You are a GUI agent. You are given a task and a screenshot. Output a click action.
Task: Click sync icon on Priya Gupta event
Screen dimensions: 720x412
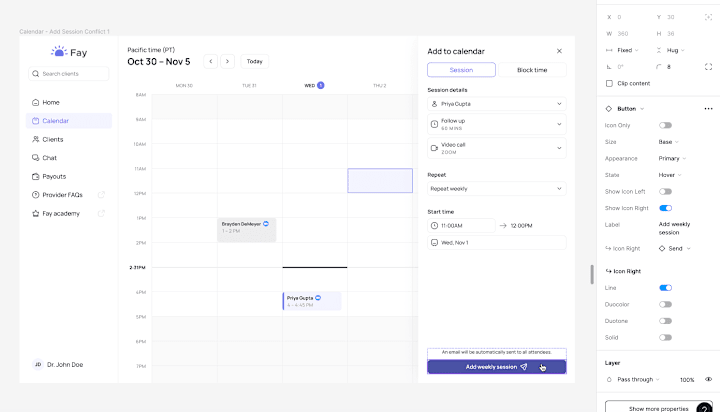click(318, 298)
